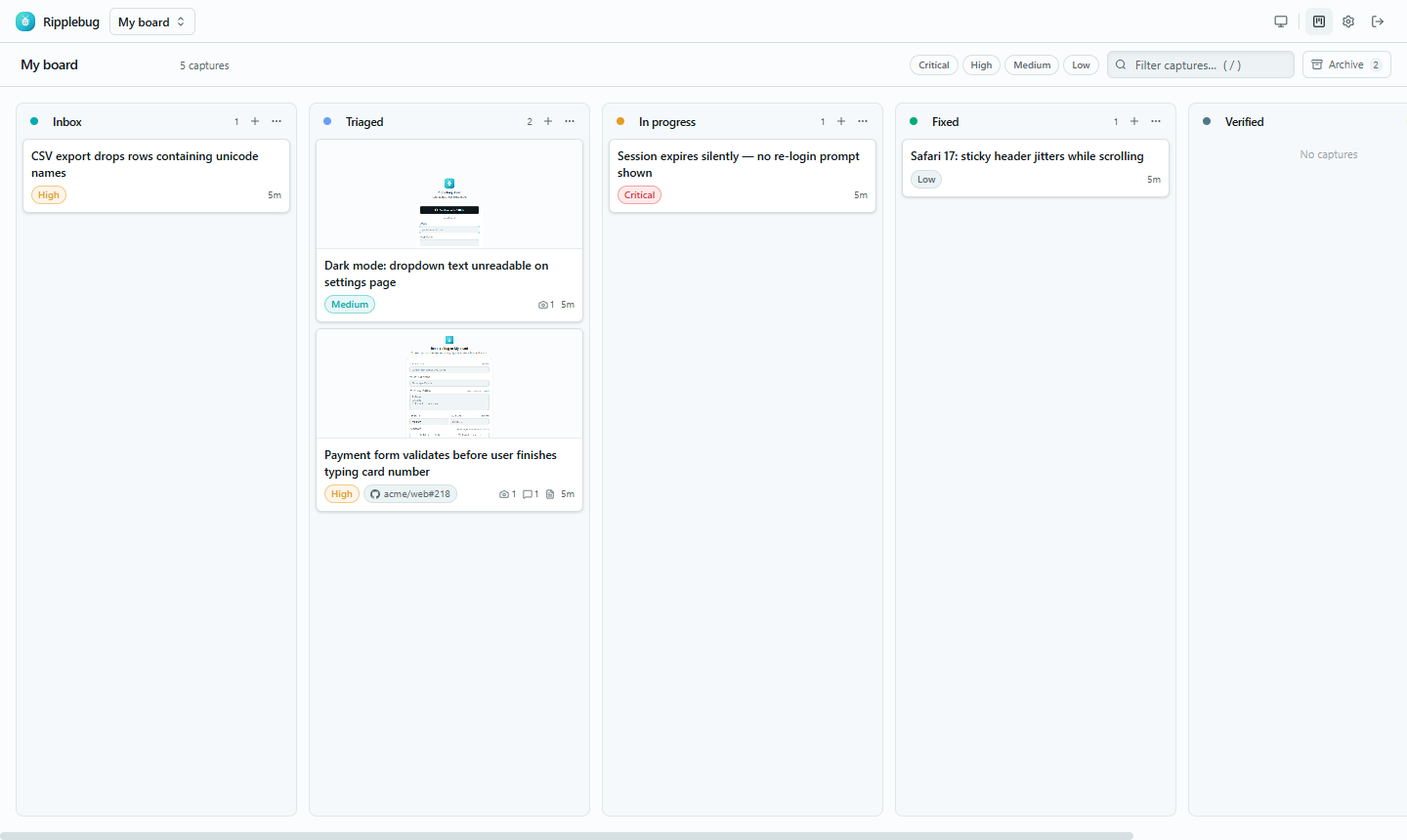This screenshot has width=1407, height=840.
Task: Add a capture to In progress column
Action: (x=841, y=121)
